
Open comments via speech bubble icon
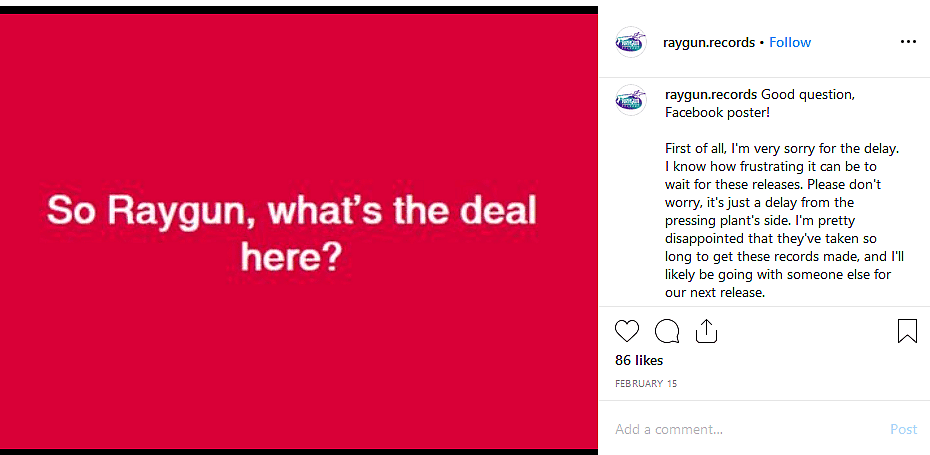pos(667,331)
